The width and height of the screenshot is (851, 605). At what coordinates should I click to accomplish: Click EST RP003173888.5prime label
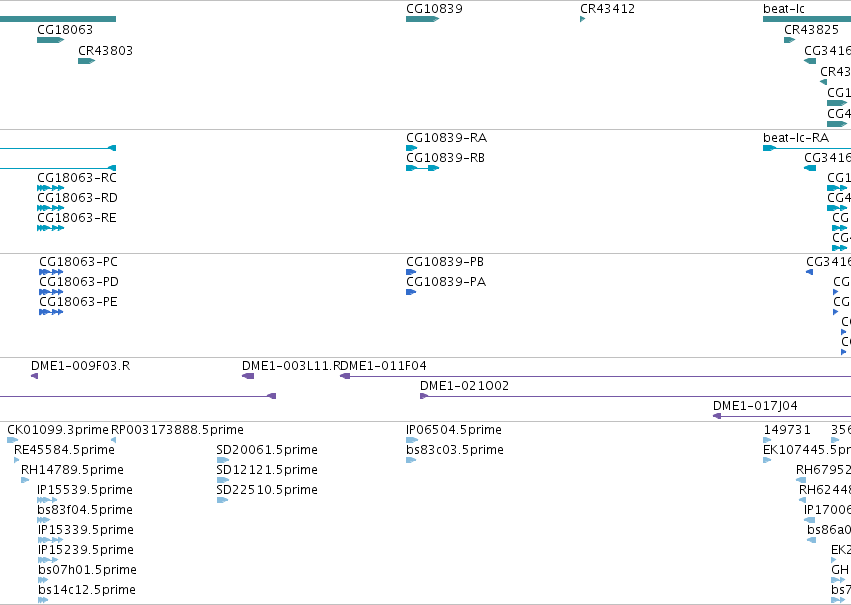[x=177, y=430]
